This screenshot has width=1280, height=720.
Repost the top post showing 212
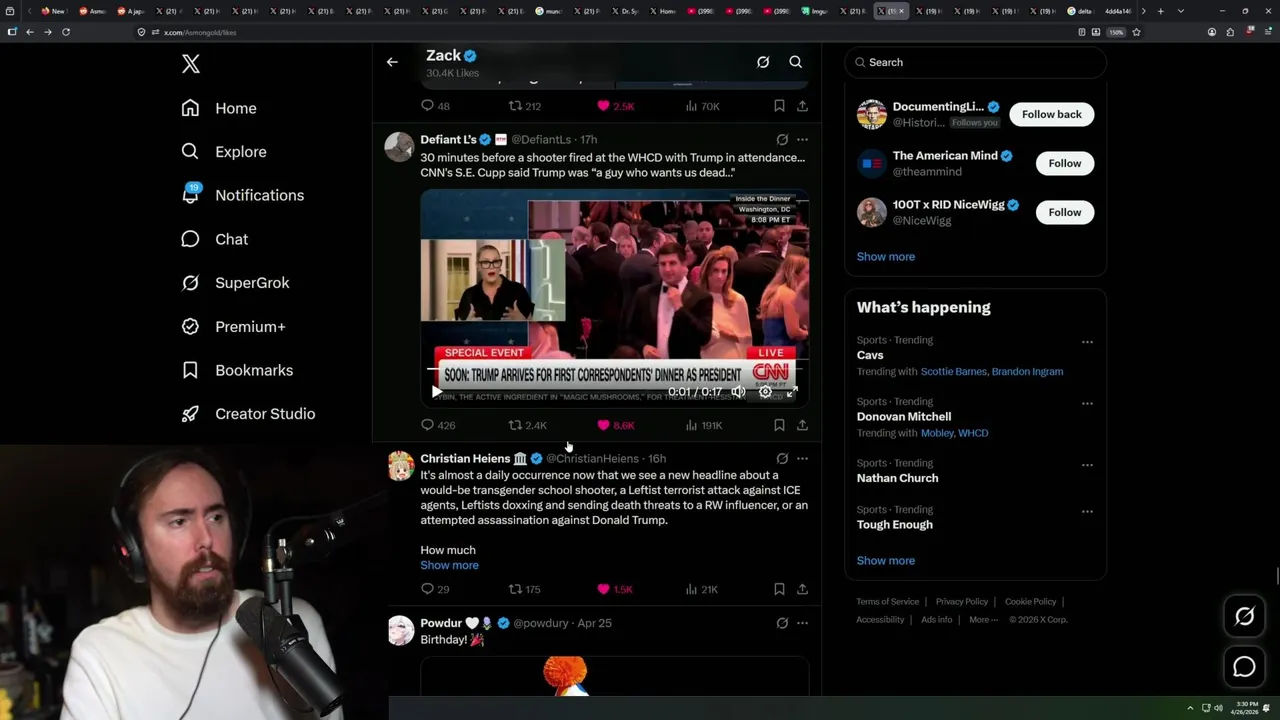tap(525, 106)
